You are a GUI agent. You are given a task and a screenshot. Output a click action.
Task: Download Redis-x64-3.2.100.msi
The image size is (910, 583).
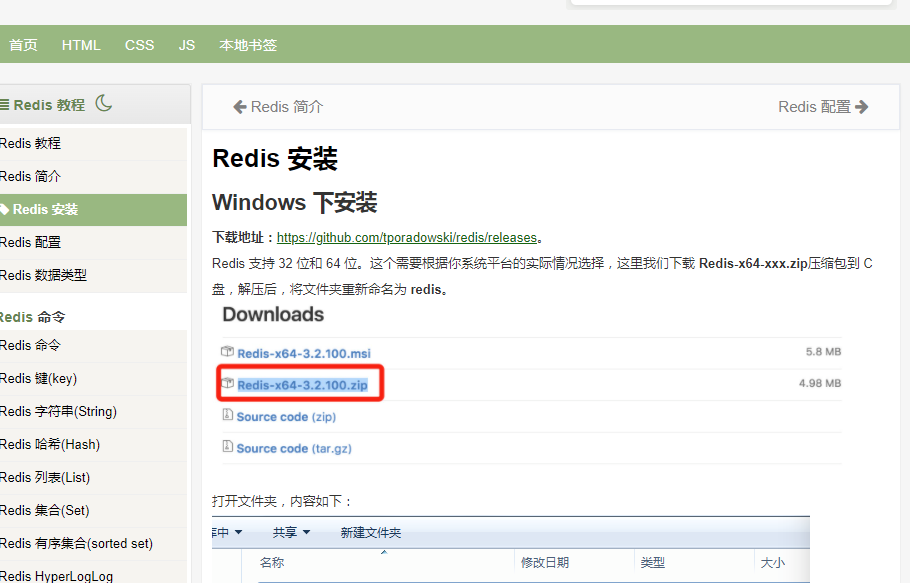(304, 353)
